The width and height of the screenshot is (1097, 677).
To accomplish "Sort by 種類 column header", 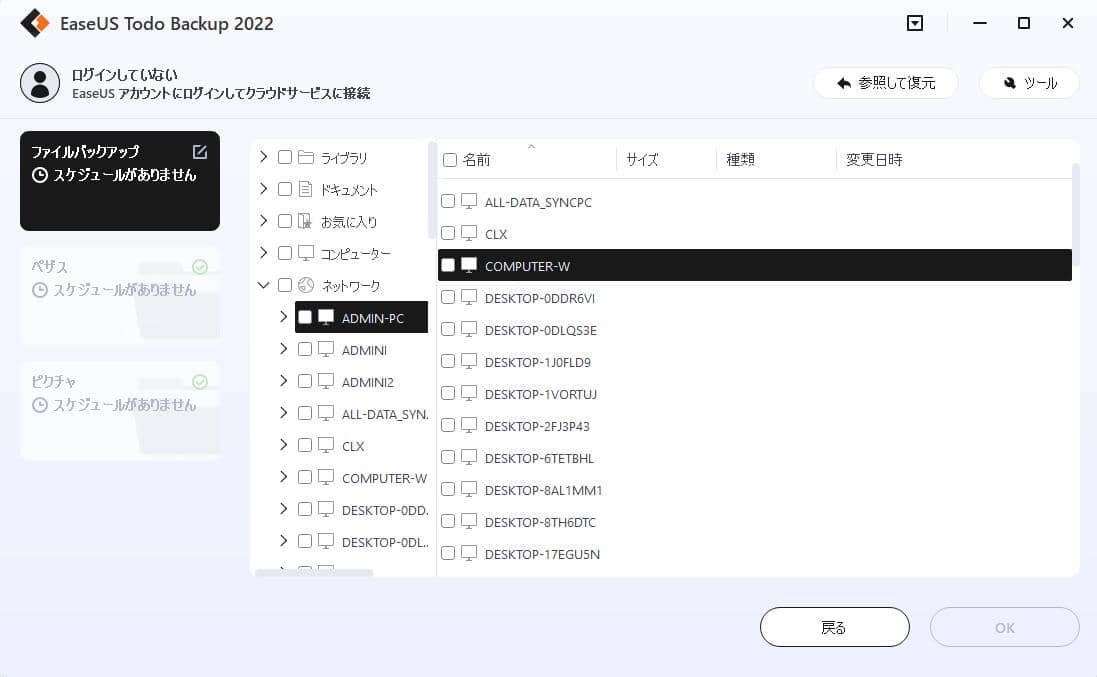I will tap(740, 160).
